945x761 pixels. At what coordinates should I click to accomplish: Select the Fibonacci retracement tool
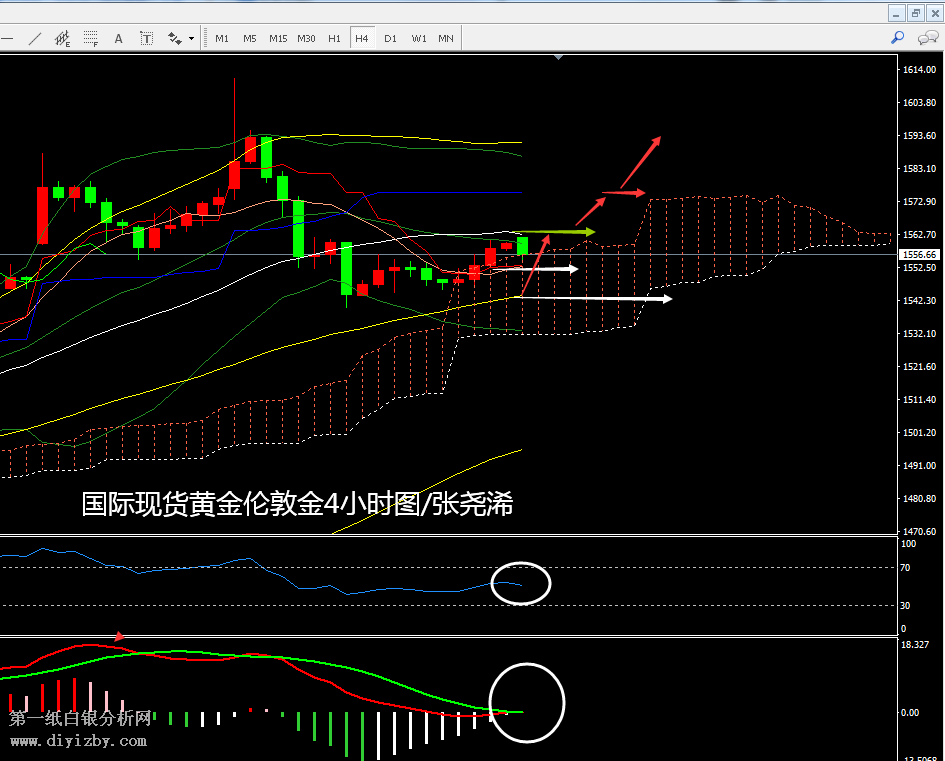click(x=91, y=39)
